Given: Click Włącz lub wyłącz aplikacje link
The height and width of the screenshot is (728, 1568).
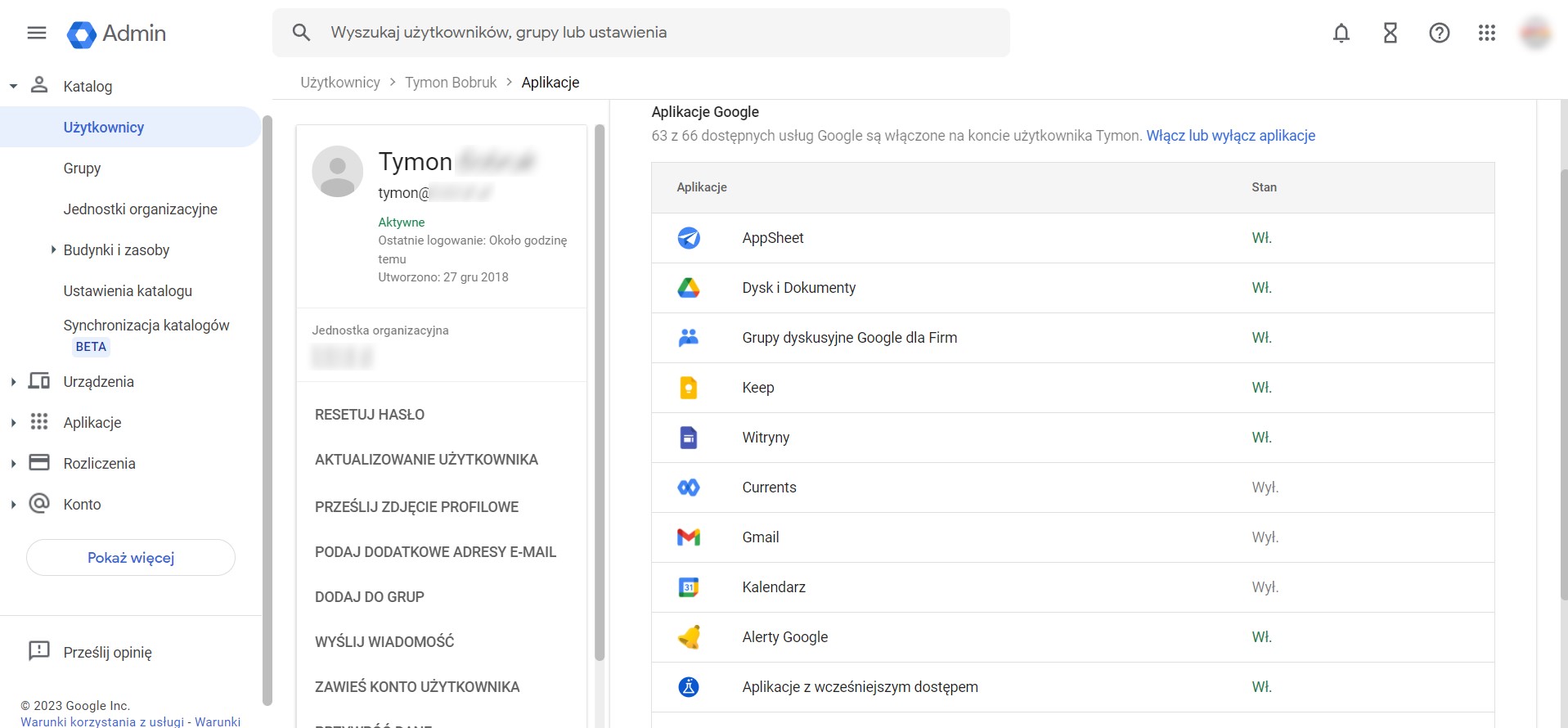Looking at the screenshot, I should (1231, 136).
